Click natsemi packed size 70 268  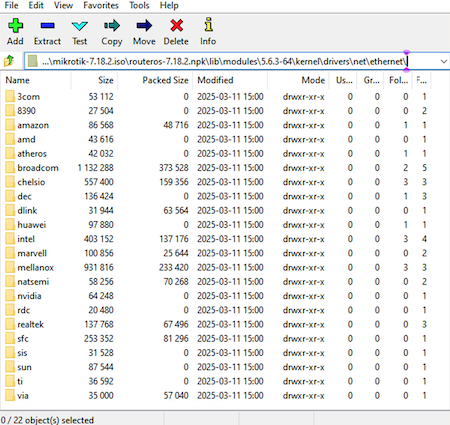(176, 282)
